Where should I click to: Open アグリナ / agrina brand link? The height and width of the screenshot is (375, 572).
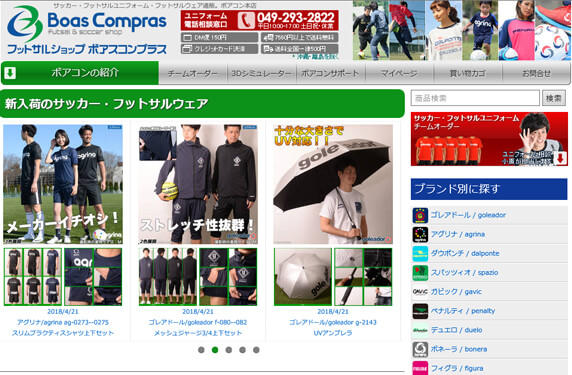pyautogui.click(x=458, y=235)
